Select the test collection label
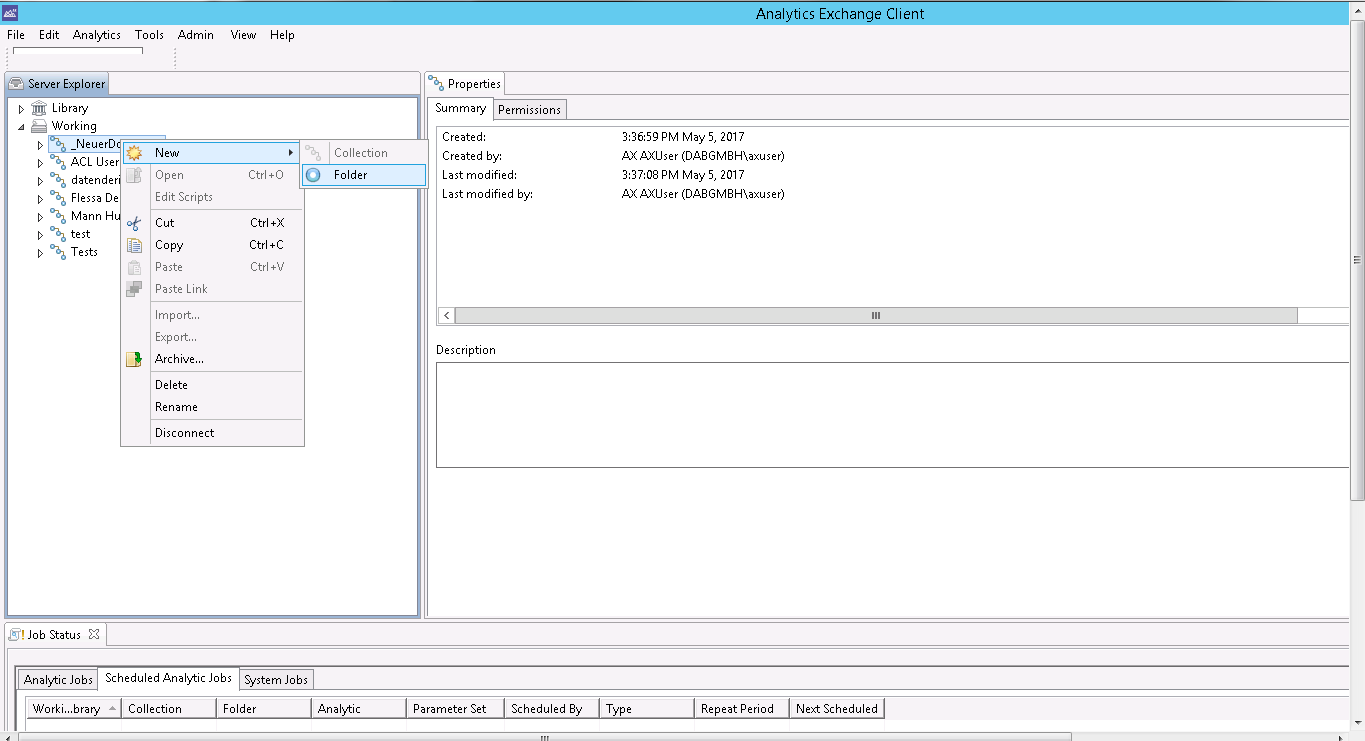1365x741 pixels. [80, 234]
